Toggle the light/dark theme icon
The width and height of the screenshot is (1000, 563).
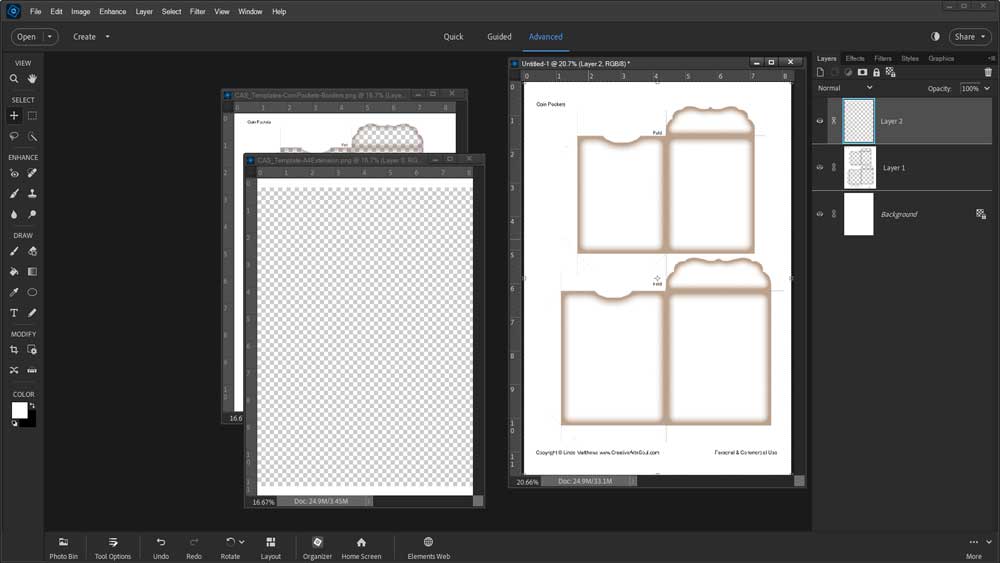[935, 36]
